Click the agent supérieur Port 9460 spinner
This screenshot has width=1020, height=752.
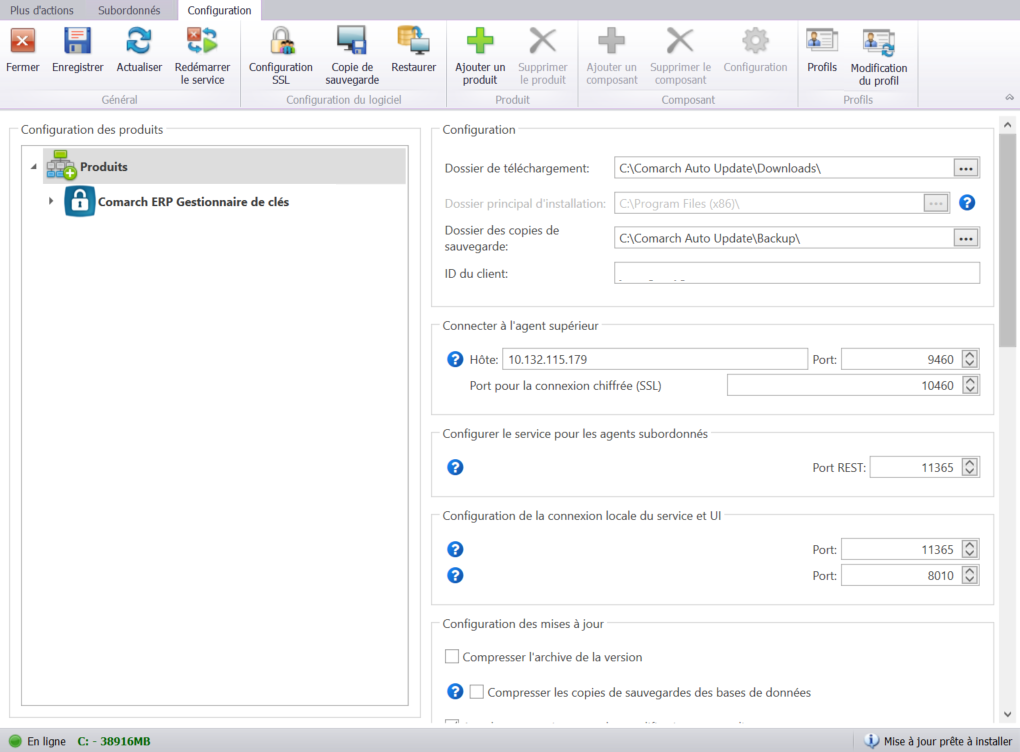coord(970,359)
